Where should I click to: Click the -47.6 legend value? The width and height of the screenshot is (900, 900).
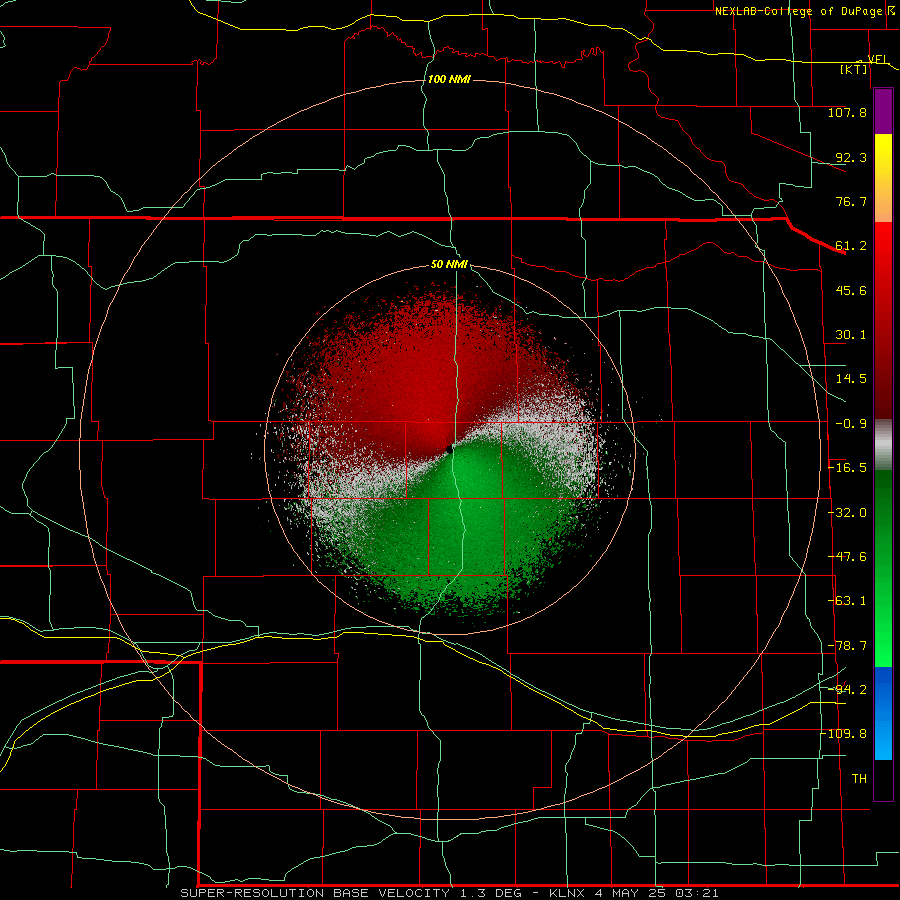(847, 557)
